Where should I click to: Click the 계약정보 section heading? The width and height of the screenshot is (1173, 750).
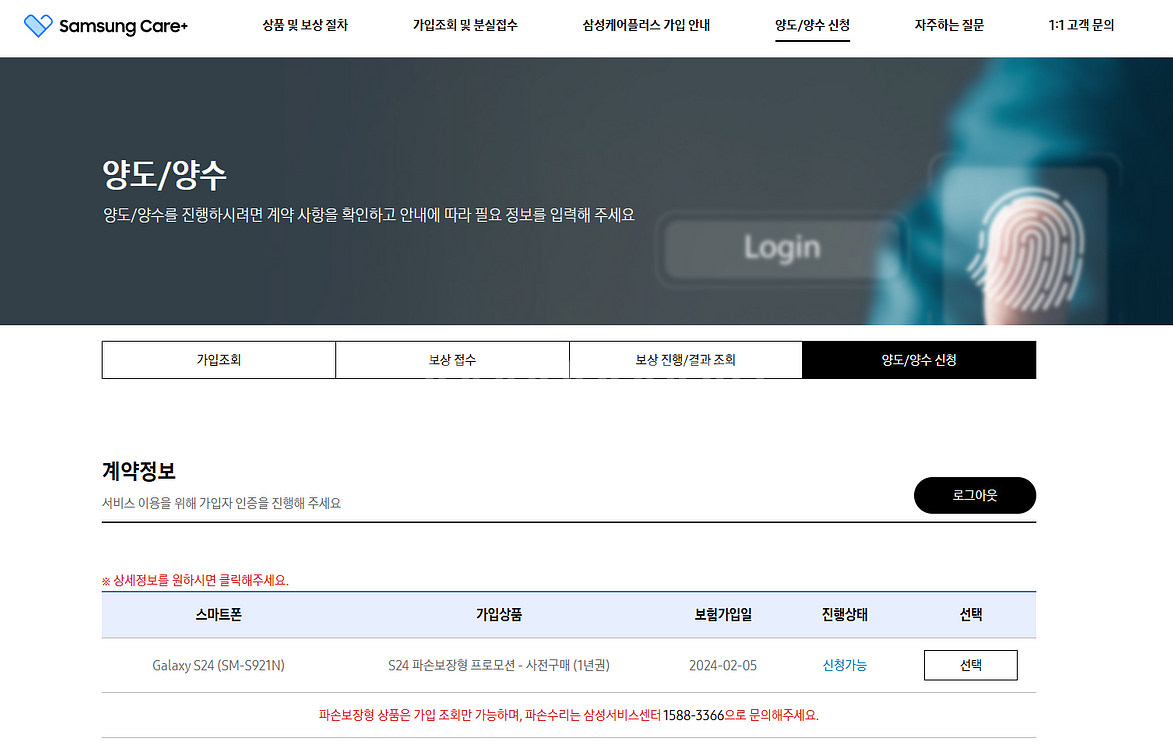138,471
